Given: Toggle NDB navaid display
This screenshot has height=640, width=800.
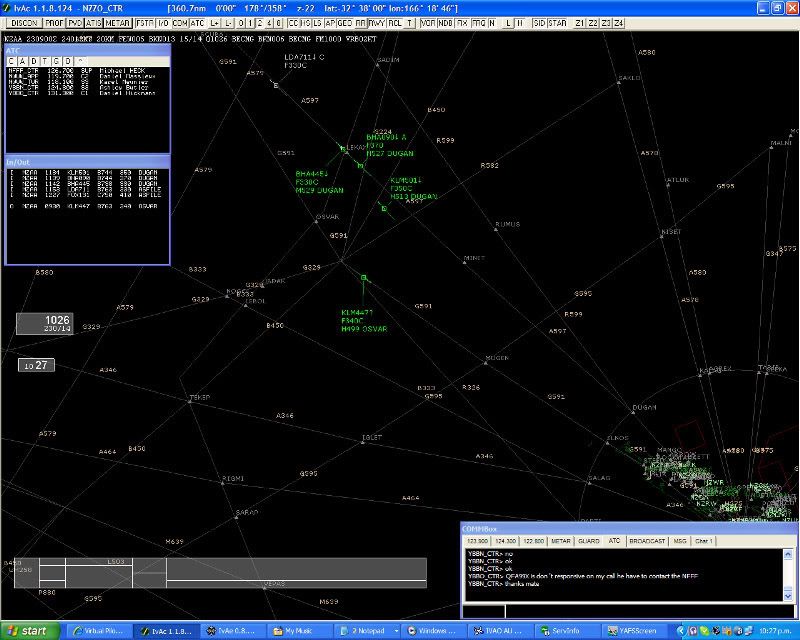Looking at the screenshot, I should (x=445, y=22).
